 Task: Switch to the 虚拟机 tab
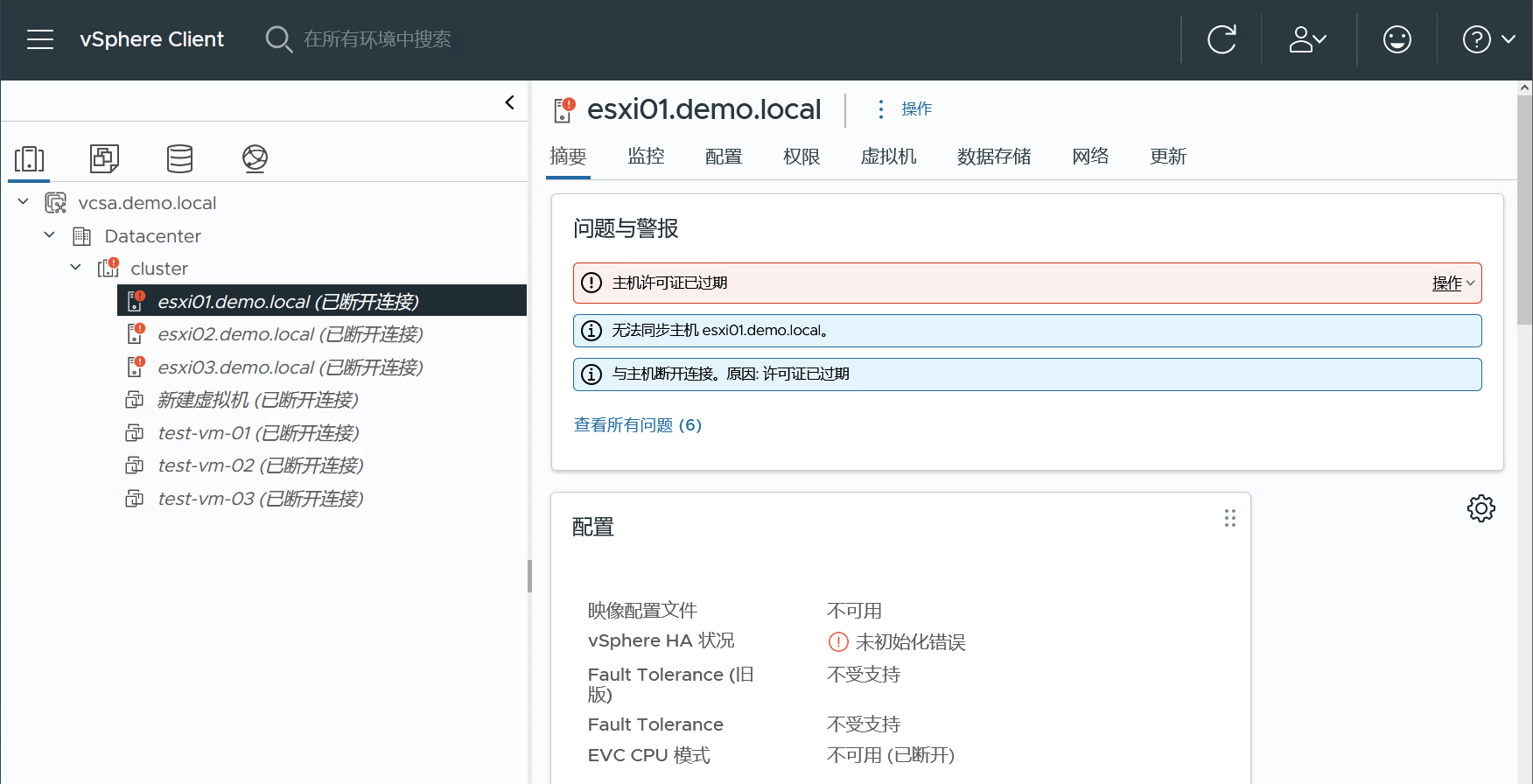point(888,157)
